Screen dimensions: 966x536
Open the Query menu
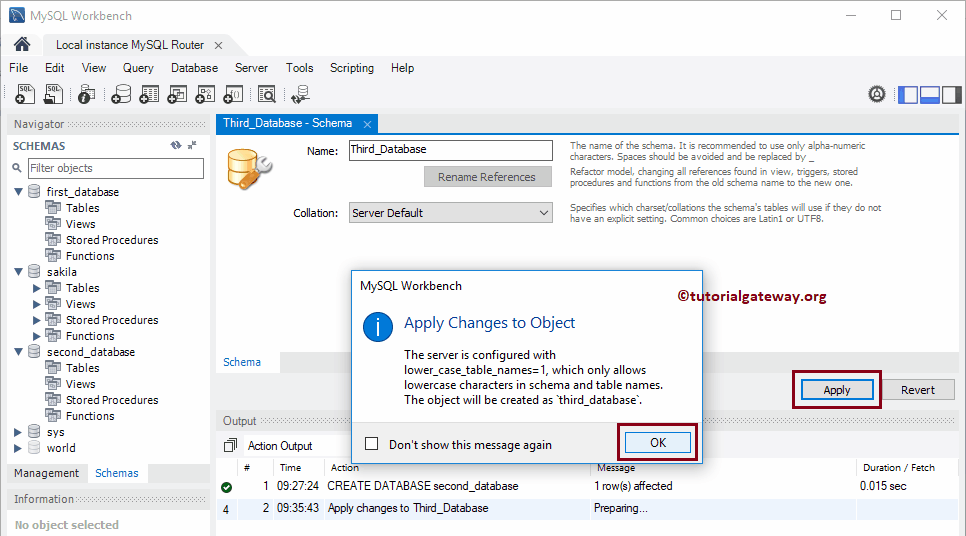point(138,68)
